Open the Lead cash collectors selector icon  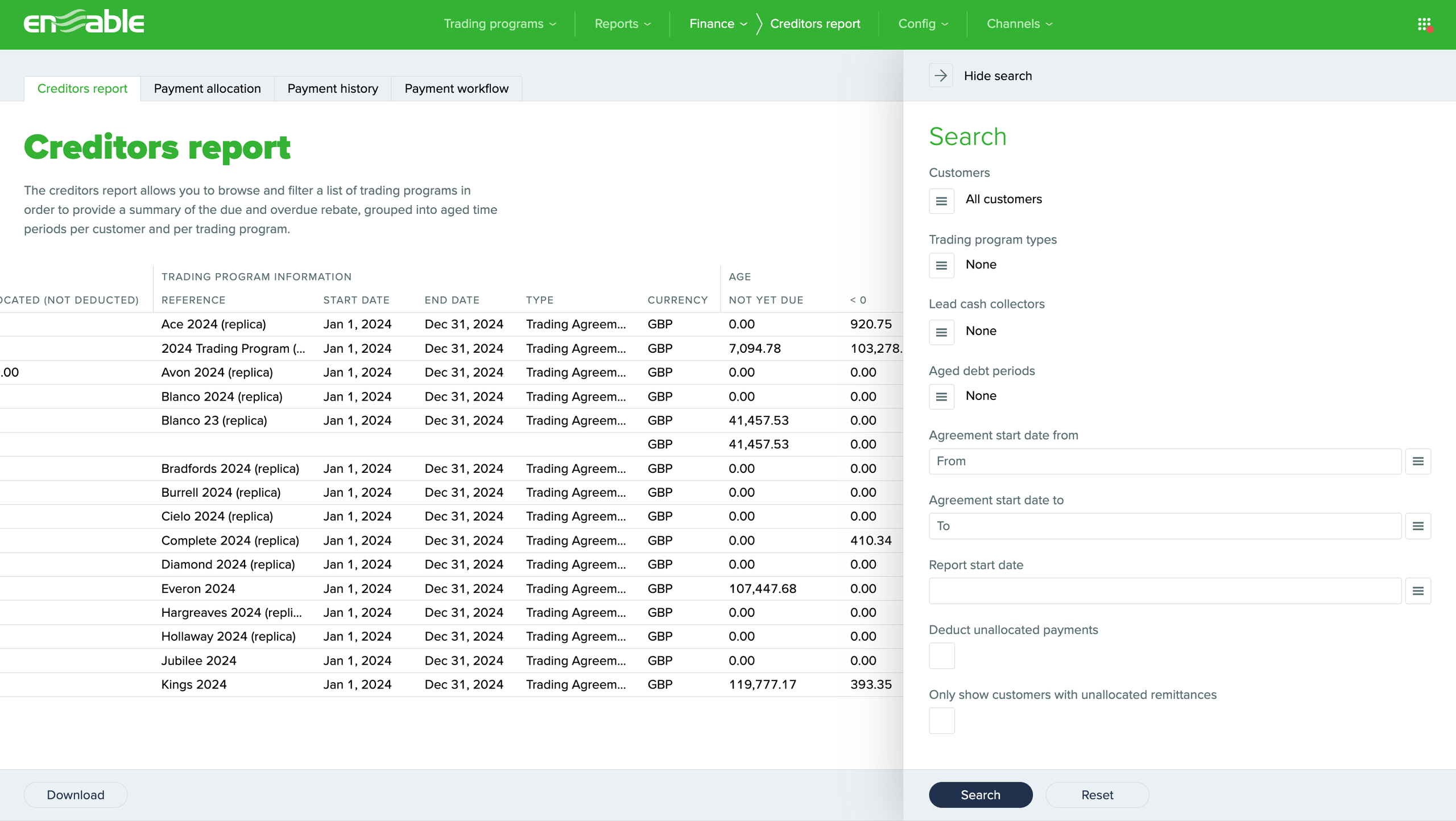click(941, 332)
